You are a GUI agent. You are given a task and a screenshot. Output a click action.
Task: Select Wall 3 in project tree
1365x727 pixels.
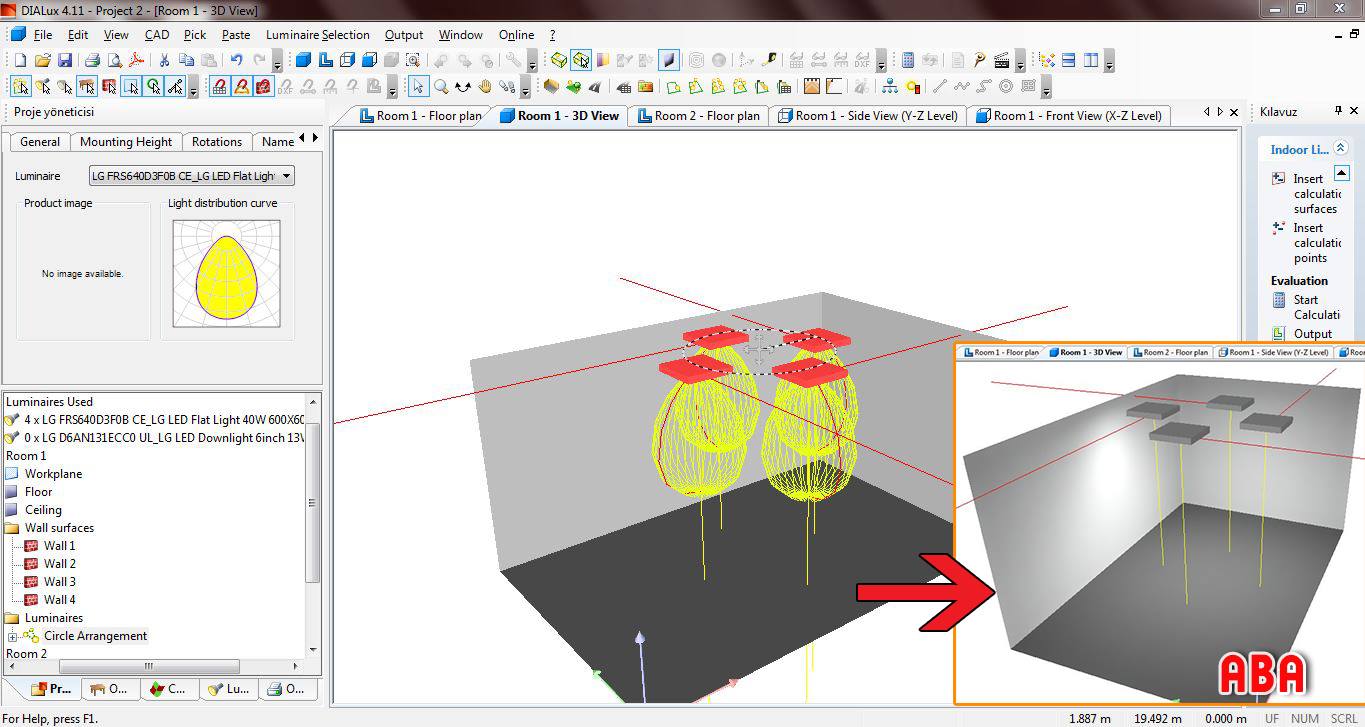coord(59,582)
